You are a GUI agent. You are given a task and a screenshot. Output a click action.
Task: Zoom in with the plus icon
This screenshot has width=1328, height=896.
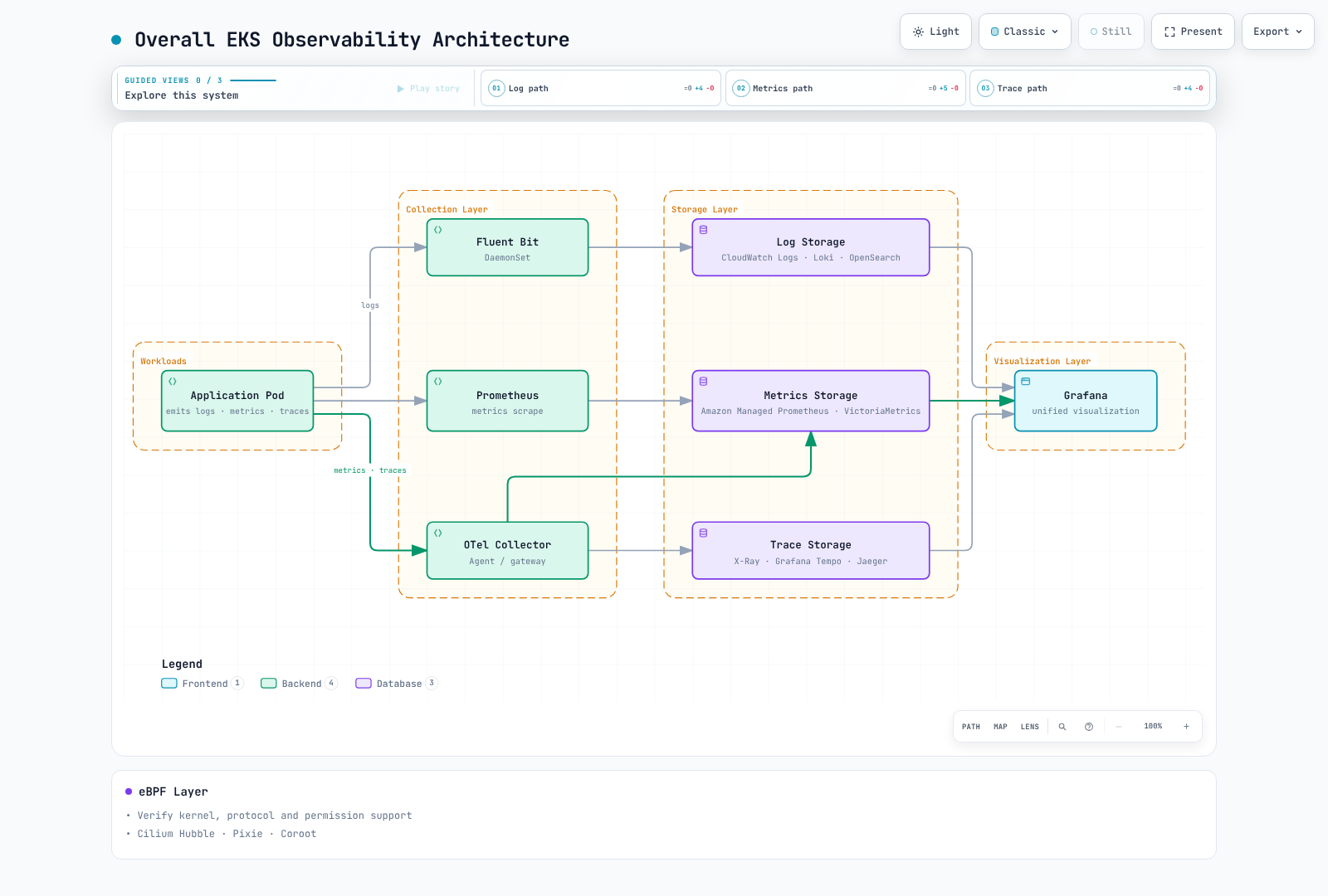(x=1186, y=727)
